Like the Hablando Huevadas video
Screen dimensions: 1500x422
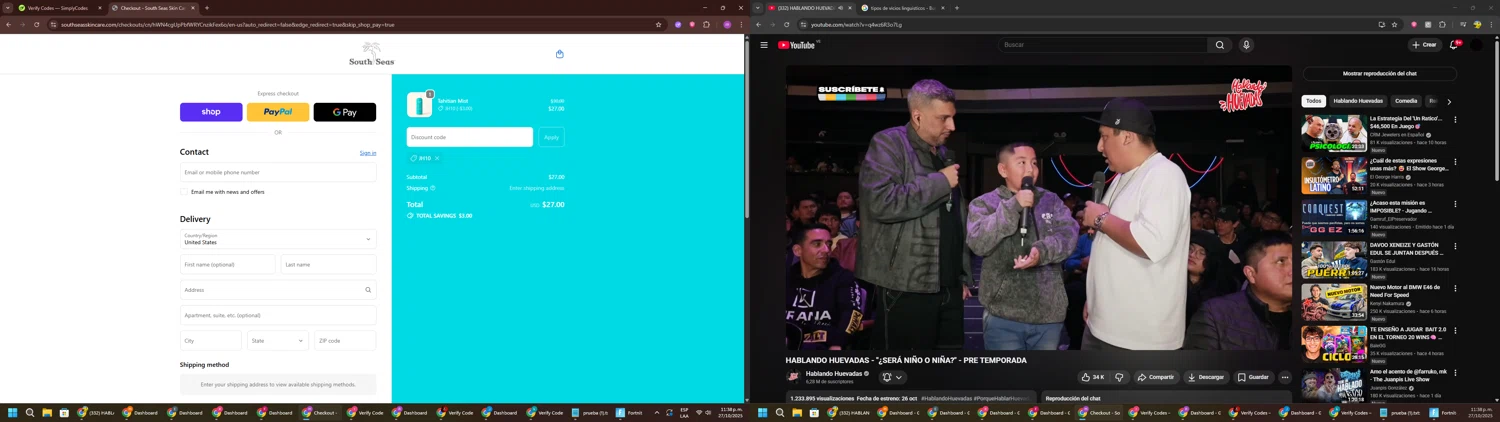click(1093, 377)
